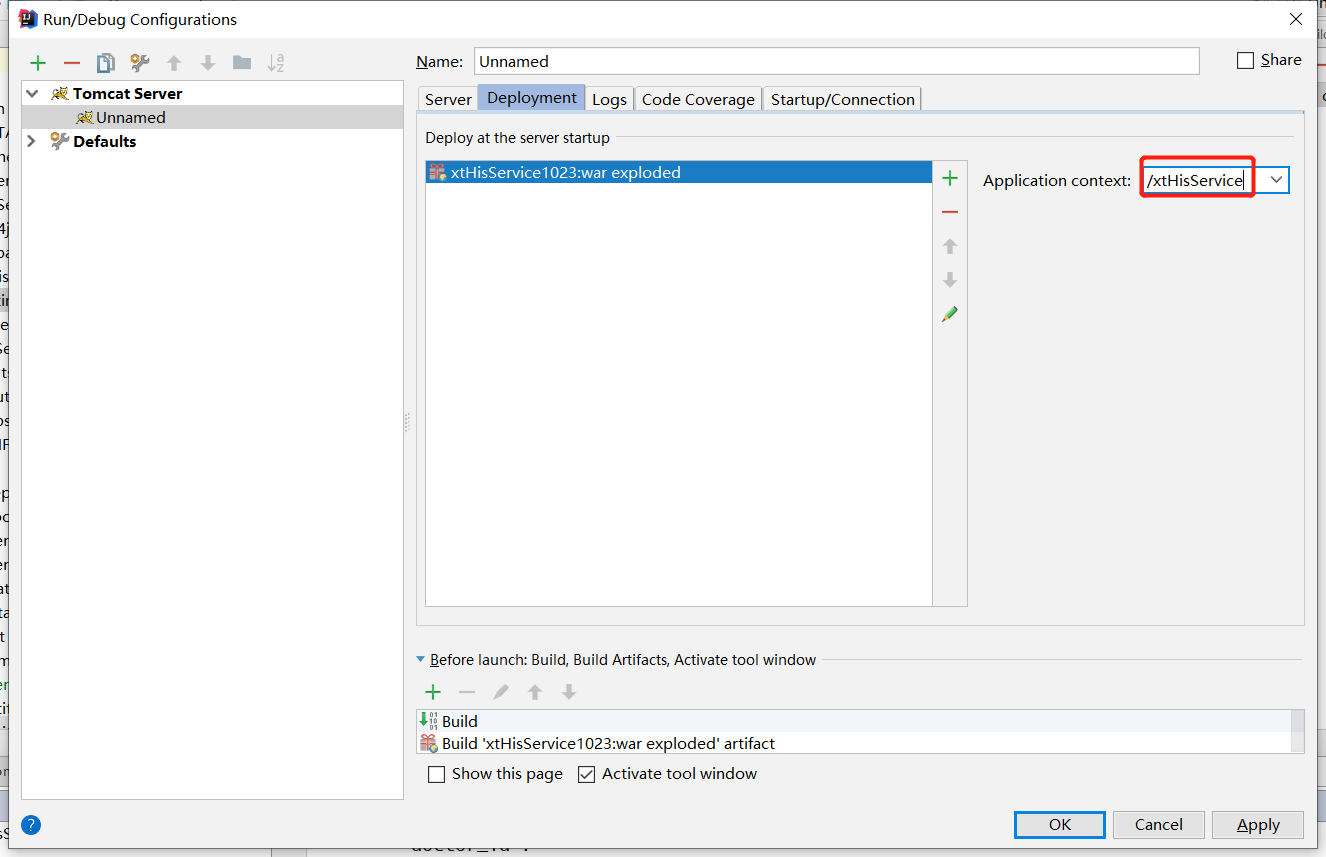The height and width of the screenshot is (857, 1326).
Task: Add a Before launch task
Action: point(433,692)
